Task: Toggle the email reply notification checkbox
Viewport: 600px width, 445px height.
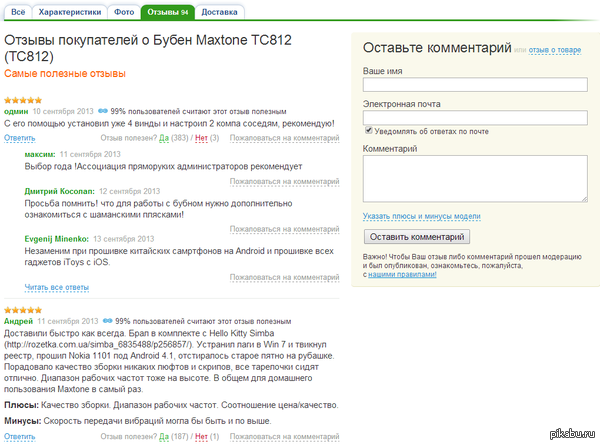Action: coord(368,131)
